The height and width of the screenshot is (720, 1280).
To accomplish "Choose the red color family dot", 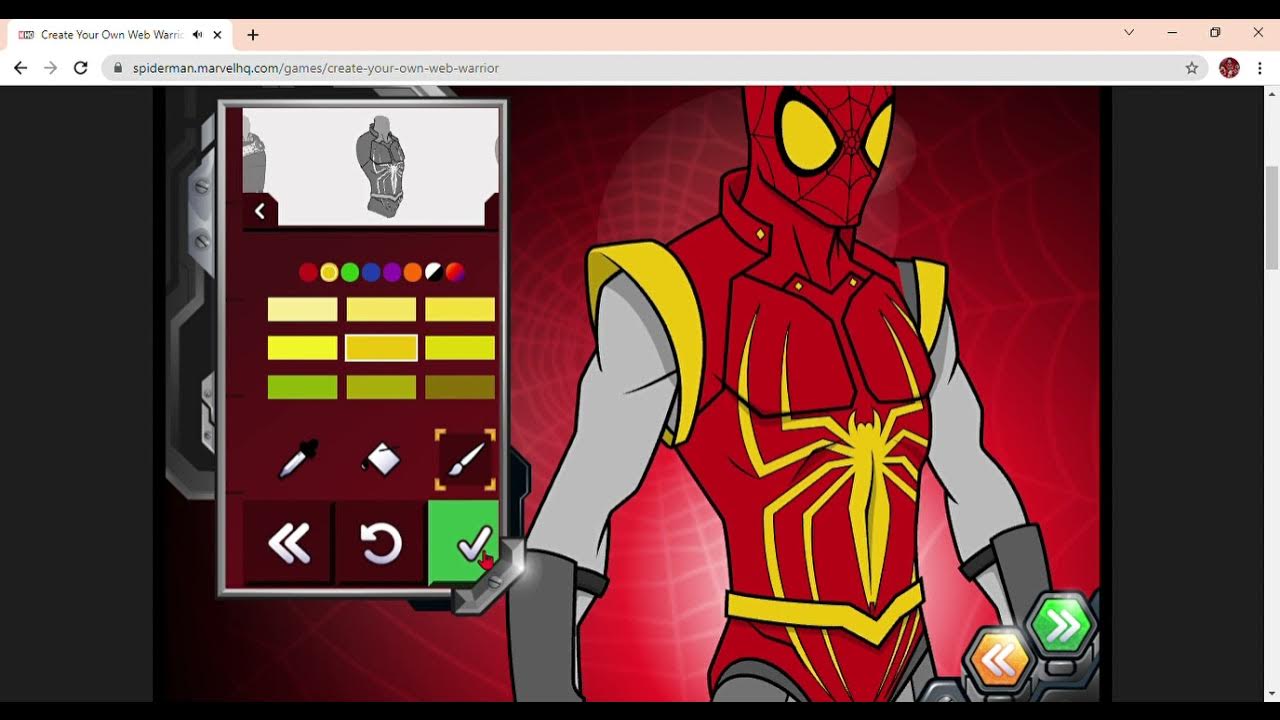I will click(x=308, y=272).
